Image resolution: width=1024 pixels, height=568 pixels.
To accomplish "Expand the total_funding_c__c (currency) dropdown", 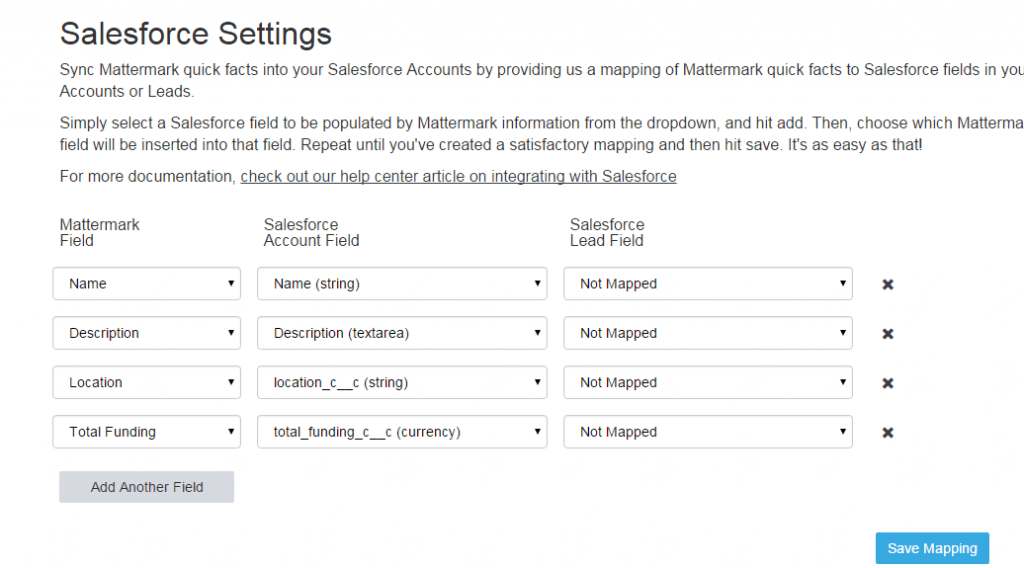I will point(402,432).
